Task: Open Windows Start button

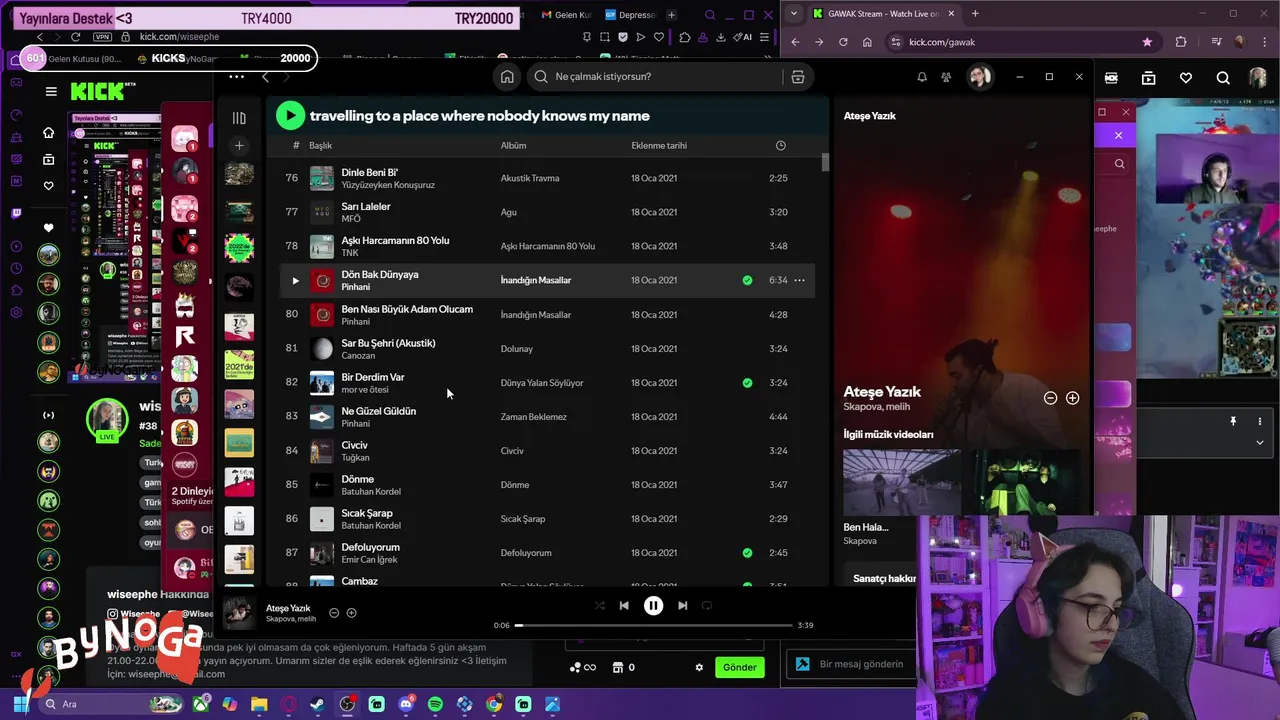Action: (19, 704)
